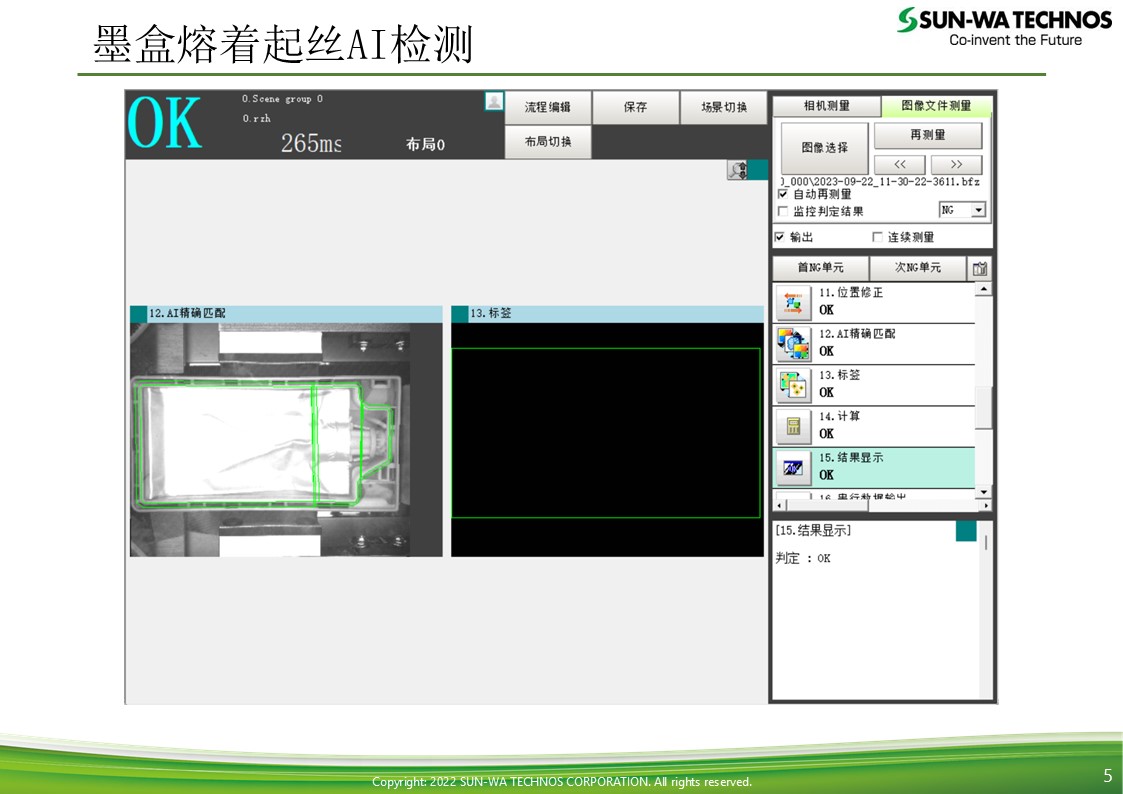Click the unit list scroll-up arrow
1123x794 pixels.
(983, 289)
